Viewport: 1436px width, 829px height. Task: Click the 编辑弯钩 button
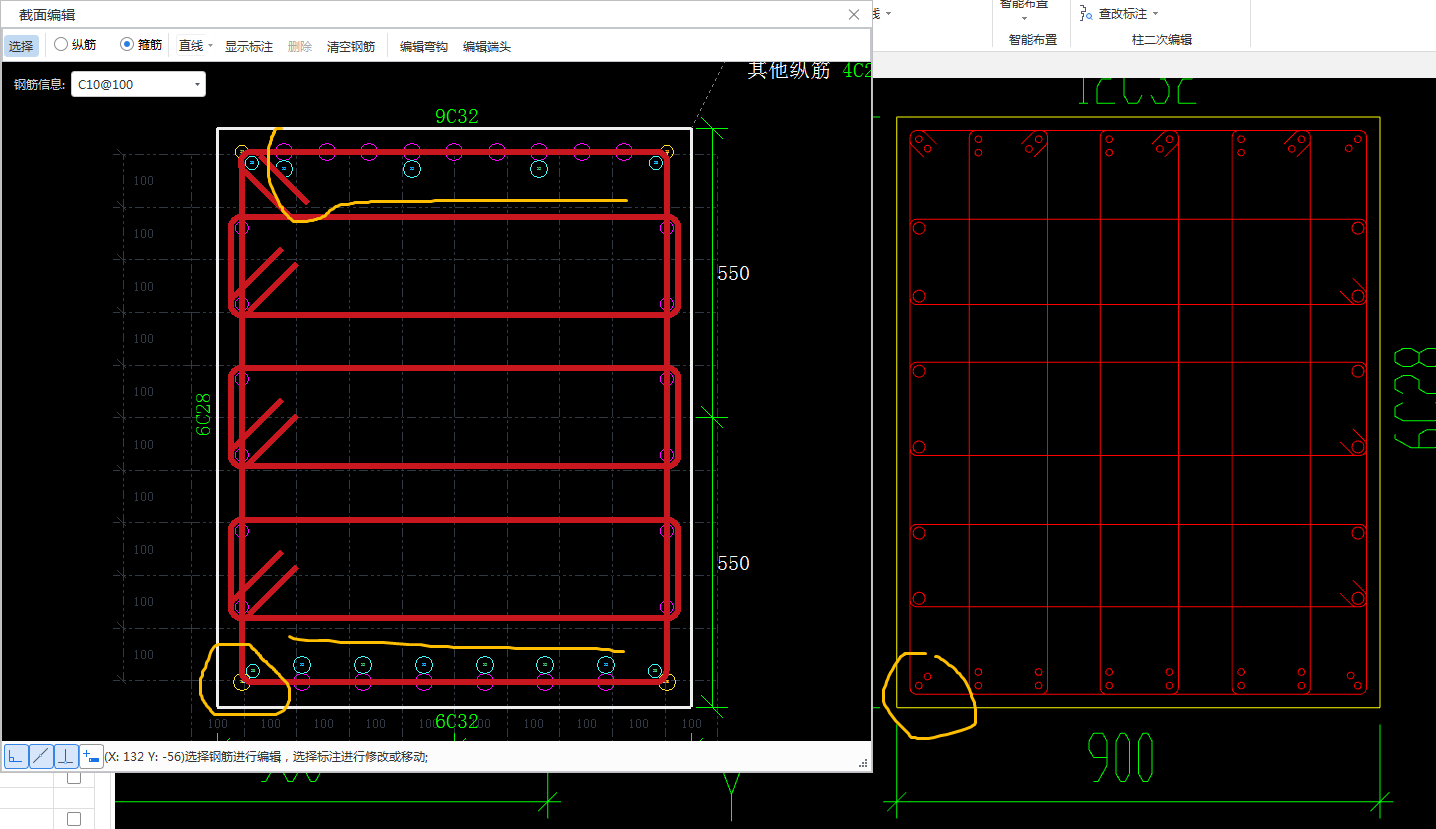(424, 46)
